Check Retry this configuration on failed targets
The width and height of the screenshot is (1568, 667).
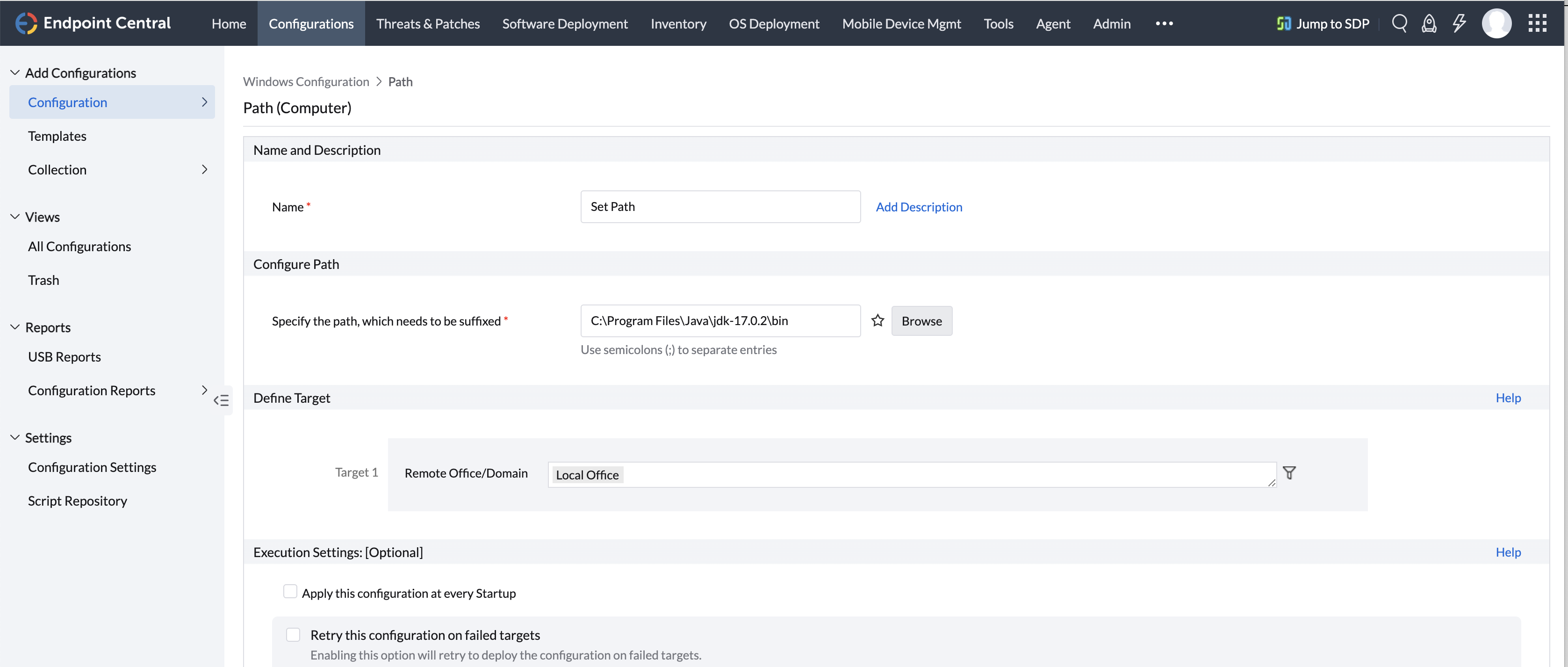(294, 635)
